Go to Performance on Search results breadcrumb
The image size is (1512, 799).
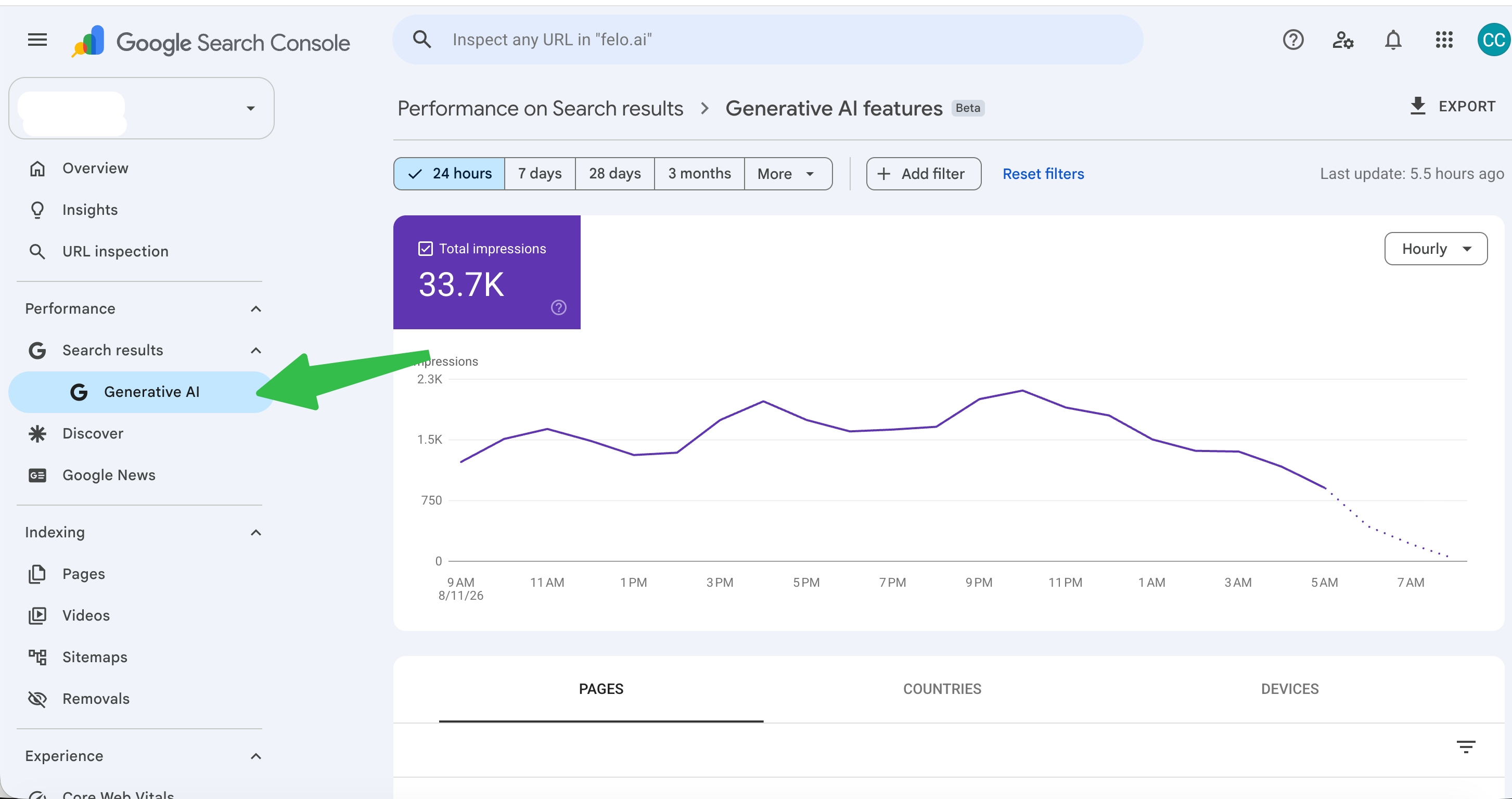540,108
